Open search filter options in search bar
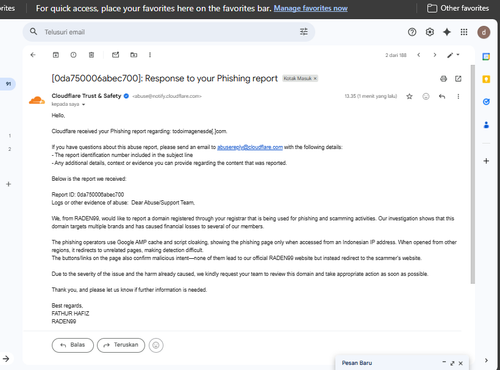Viewport: 500px width, 370px height. click(x=304, y=32)
